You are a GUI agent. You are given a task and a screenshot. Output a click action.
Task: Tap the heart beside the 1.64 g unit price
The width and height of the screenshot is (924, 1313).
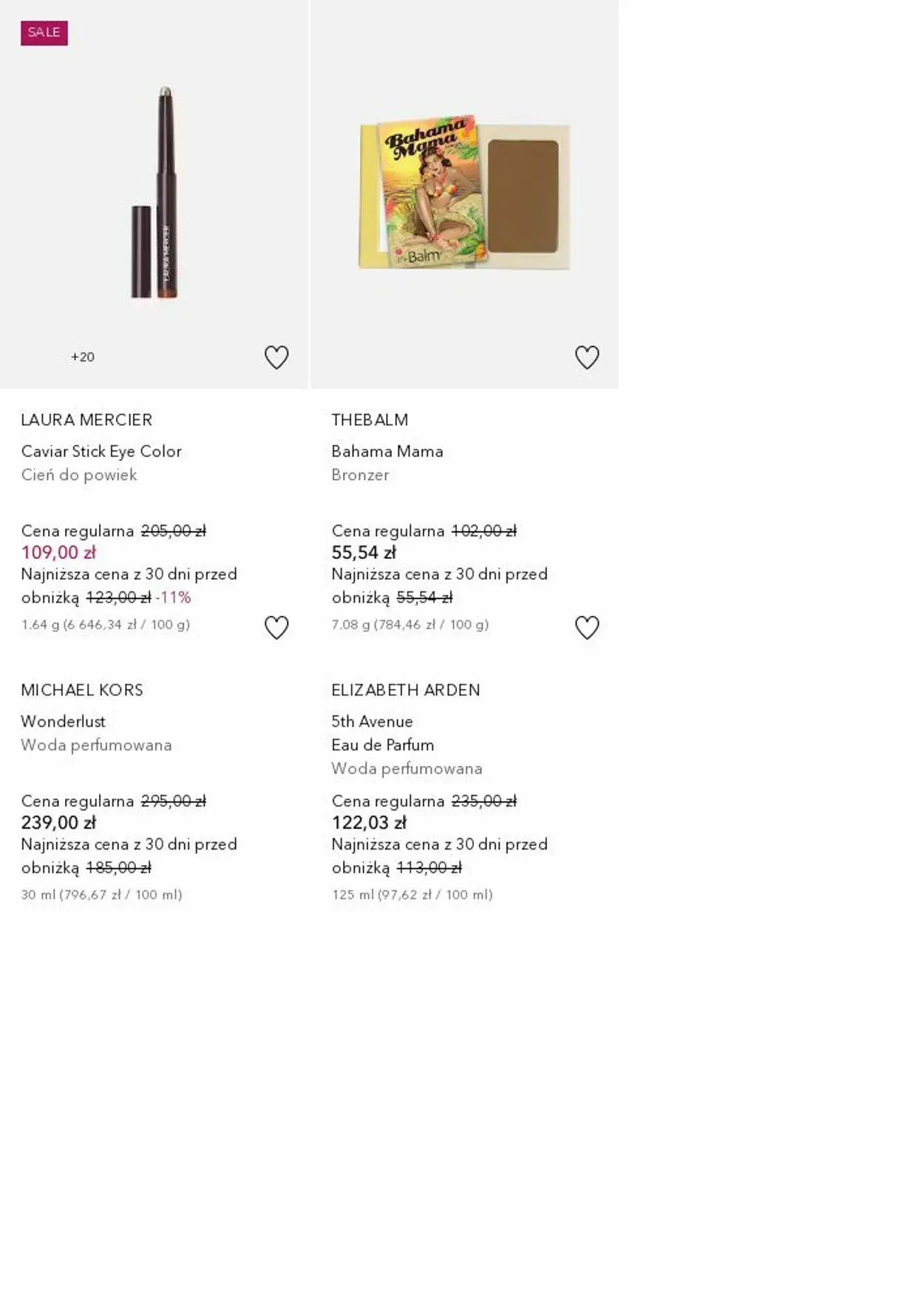(276, 628)
